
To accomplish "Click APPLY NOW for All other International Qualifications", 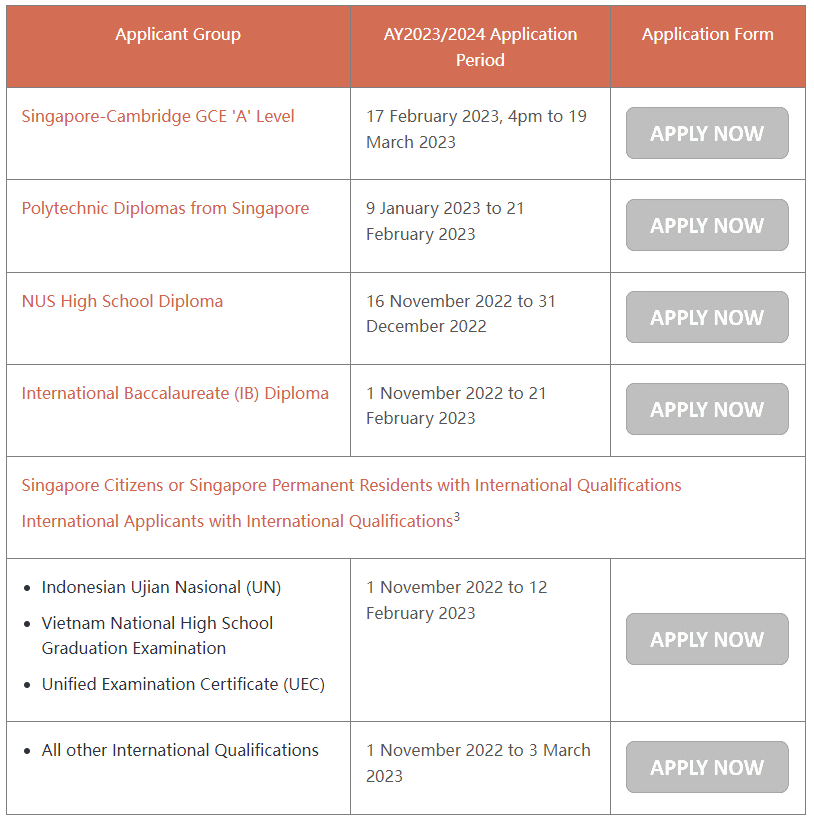I will tap(707, 768).
